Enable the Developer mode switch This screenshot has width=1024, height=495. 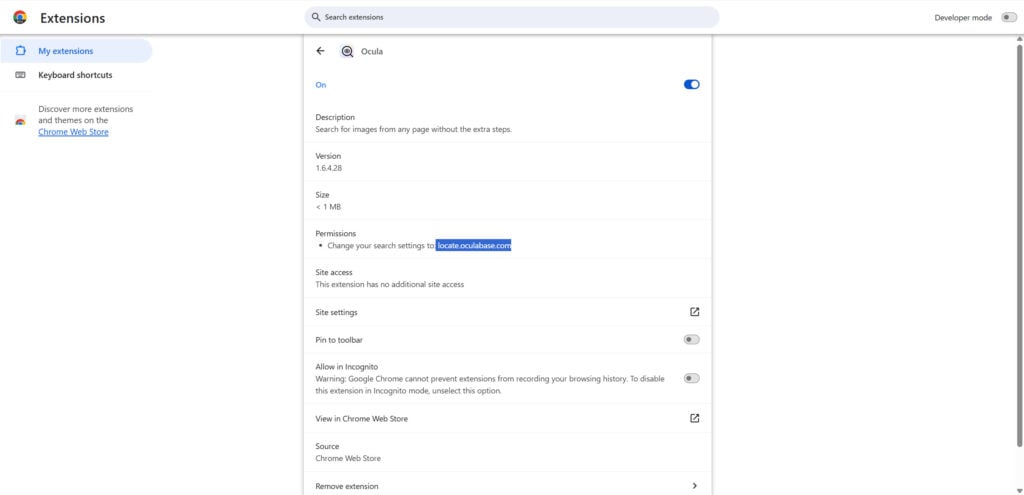click(1008, 17)
